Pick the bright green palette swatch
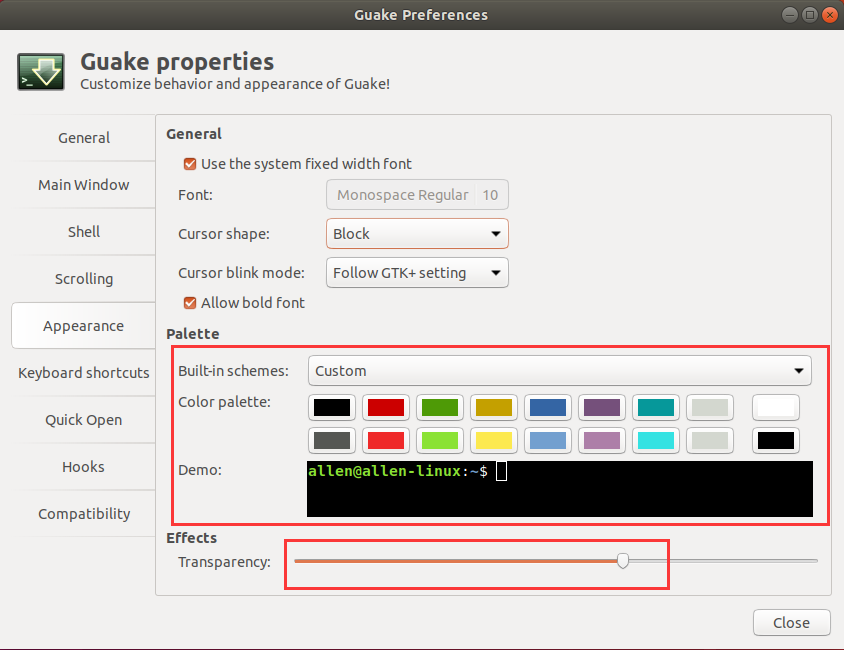 440,440
